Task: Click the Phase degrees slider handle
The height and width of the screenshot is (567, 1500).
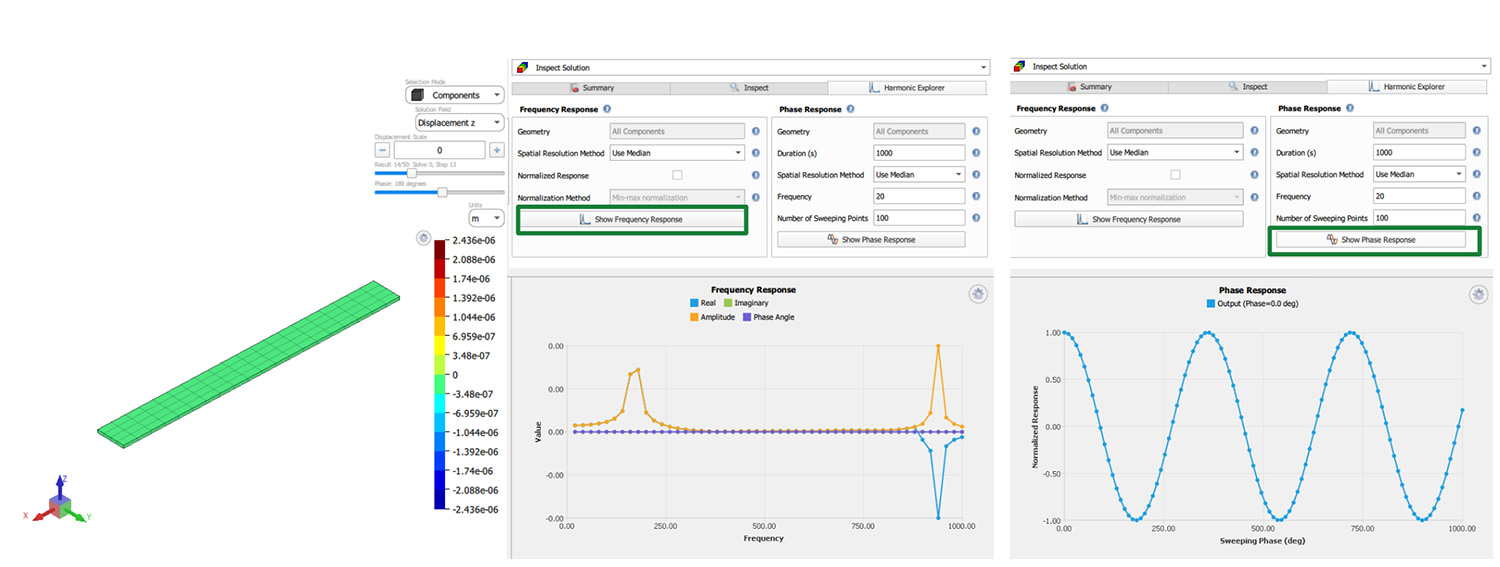Action: pos(442,192)
